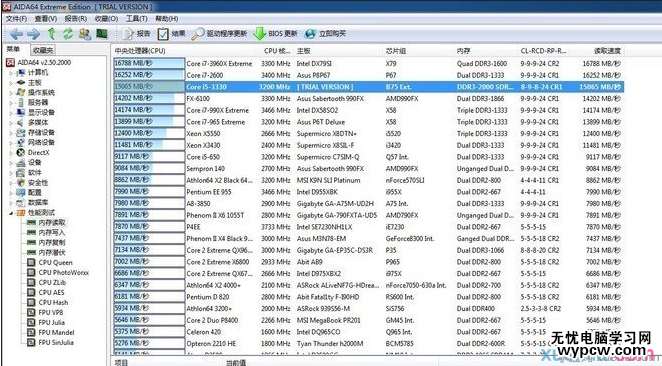Refresh using the green circular arrows icon

pyautogui.click(x=68, y=33)
